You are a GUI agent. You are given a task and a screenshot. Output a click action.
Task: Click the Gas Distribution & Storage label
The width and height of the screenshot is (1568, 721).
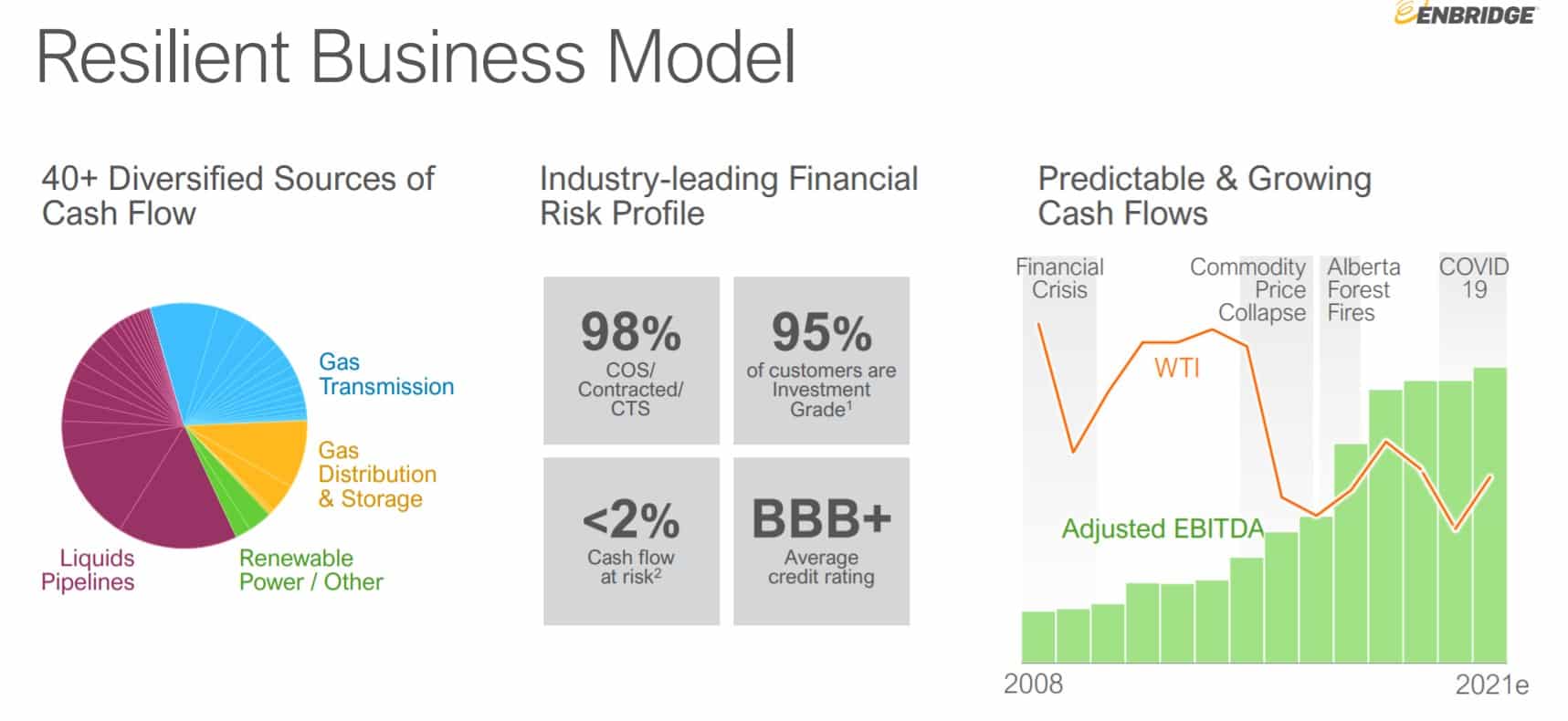pyautogui.click(x=376, y=475)
